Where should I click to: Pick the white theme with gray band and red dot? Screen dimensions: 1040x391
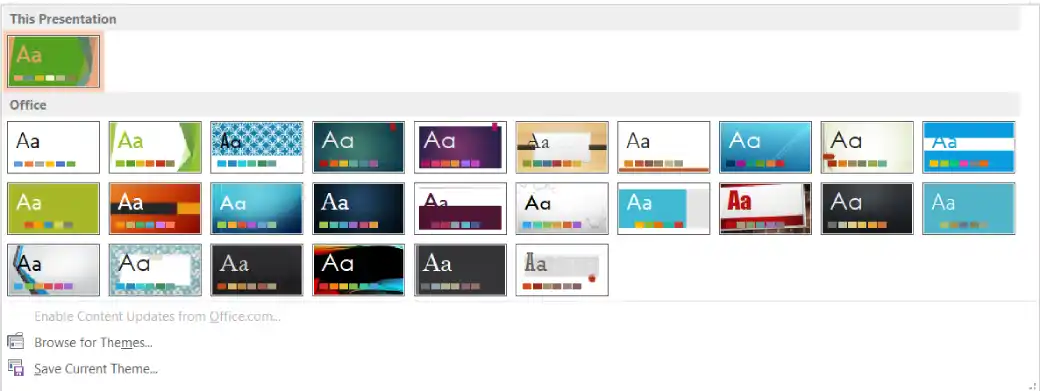pos(562,270)
